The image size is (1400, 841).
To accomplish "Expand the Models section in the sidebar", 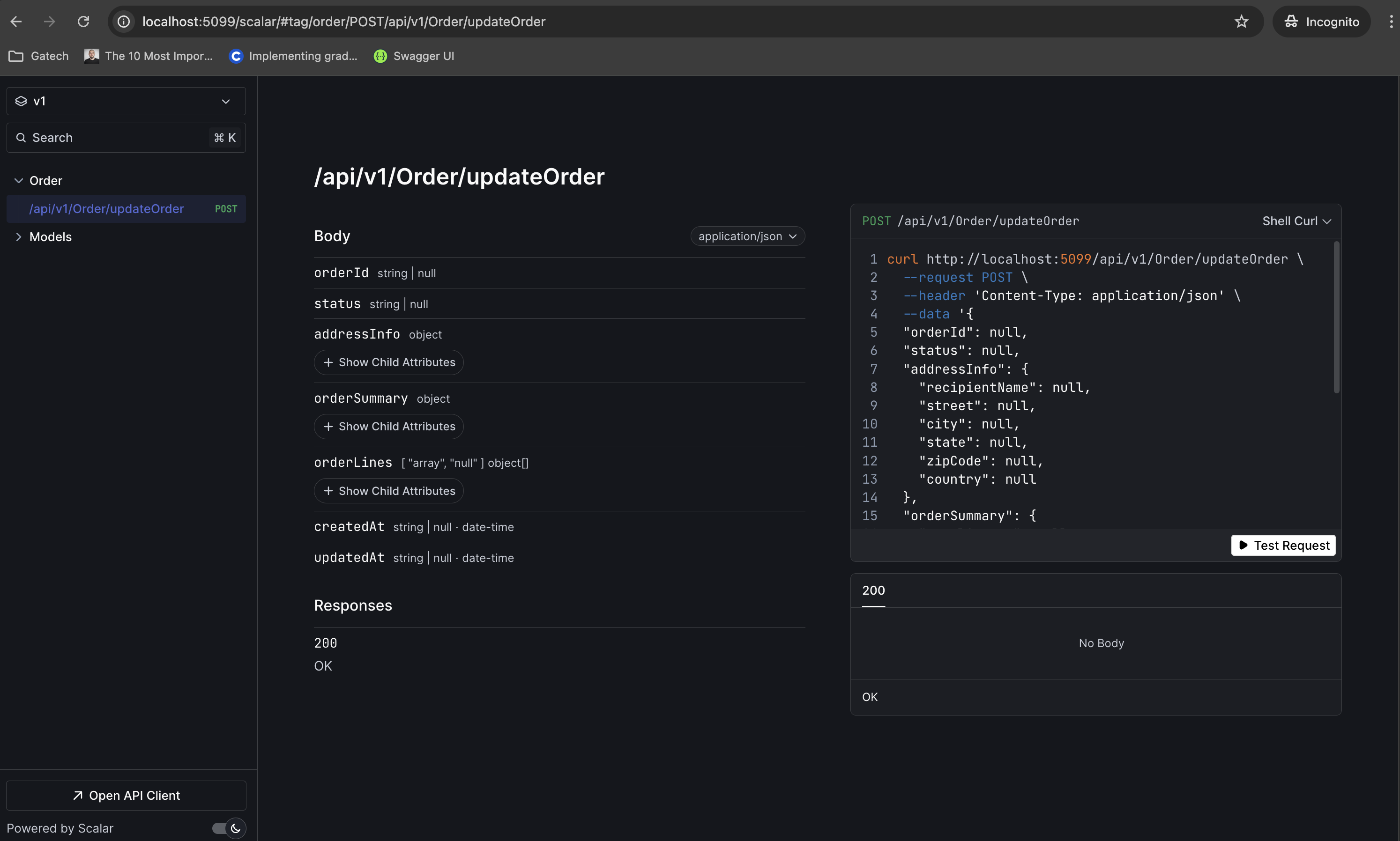I will point(18,237).
